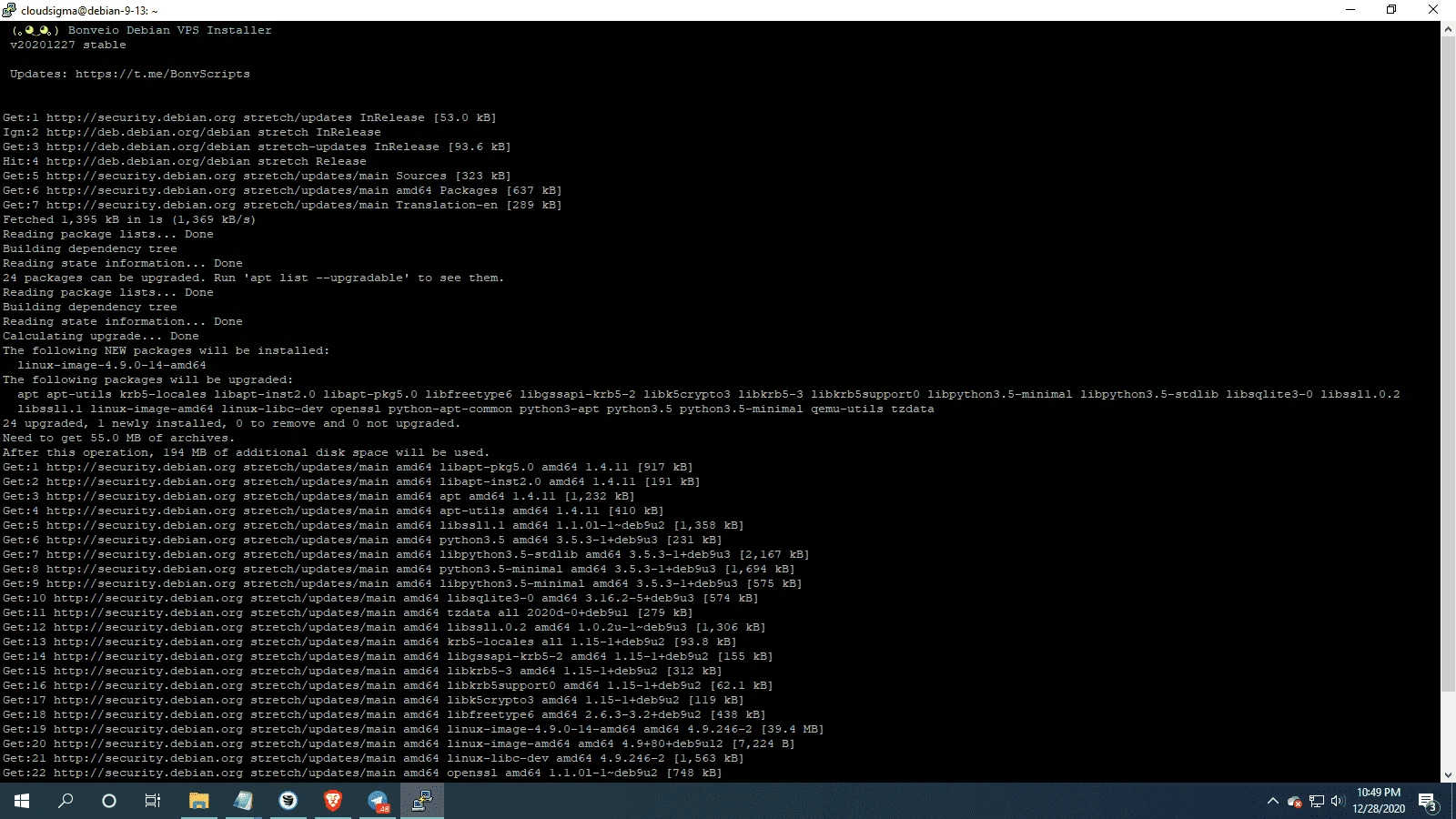The height and width of the screenshot is (819, 1456).
Task: Focus the PuTTY taskbar button
Action: click(x=422, y=801)
